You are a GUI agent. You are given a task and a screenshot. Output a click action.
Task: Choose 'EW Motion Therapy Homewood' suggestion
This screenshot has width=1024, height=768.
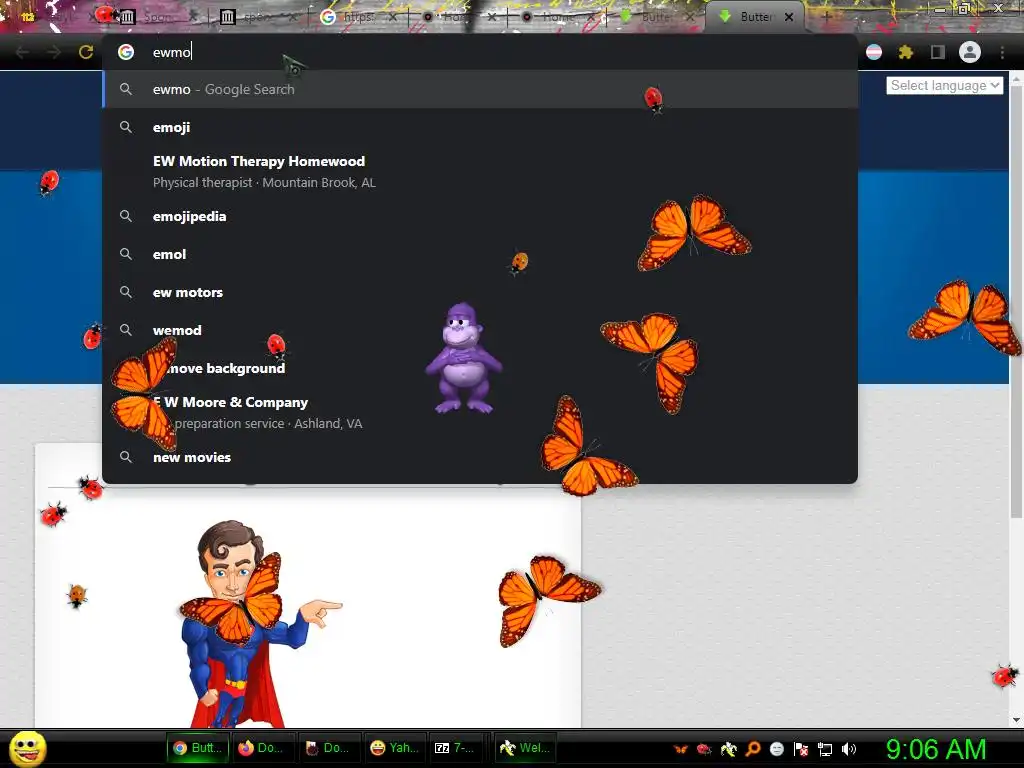pos(480,172)
